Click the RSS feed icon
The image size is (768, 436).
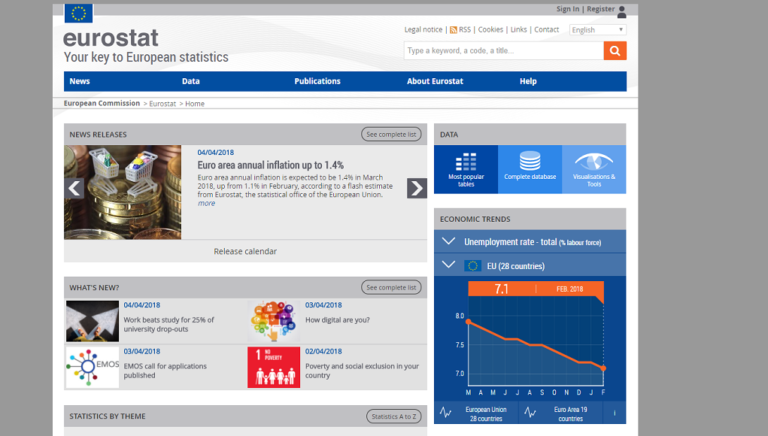coord(454,30)
